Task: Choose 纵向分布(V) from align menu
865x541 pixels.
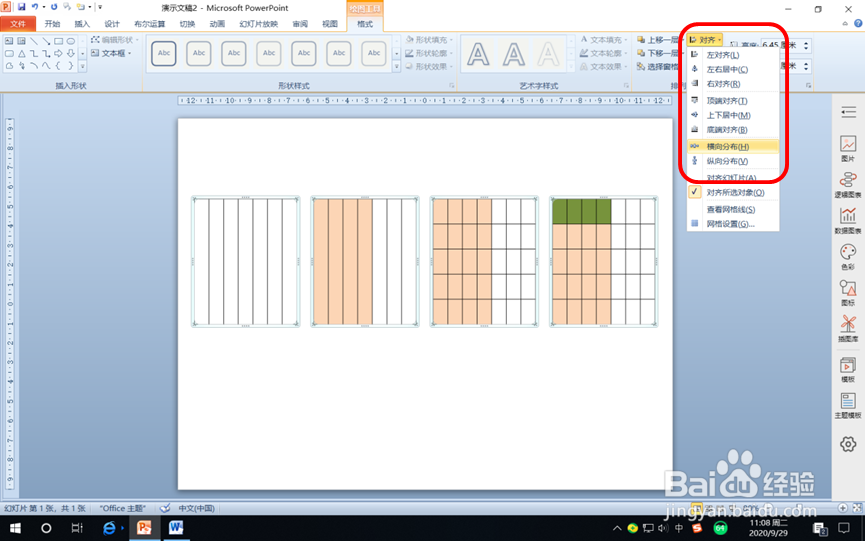Action: pos(733,161)
